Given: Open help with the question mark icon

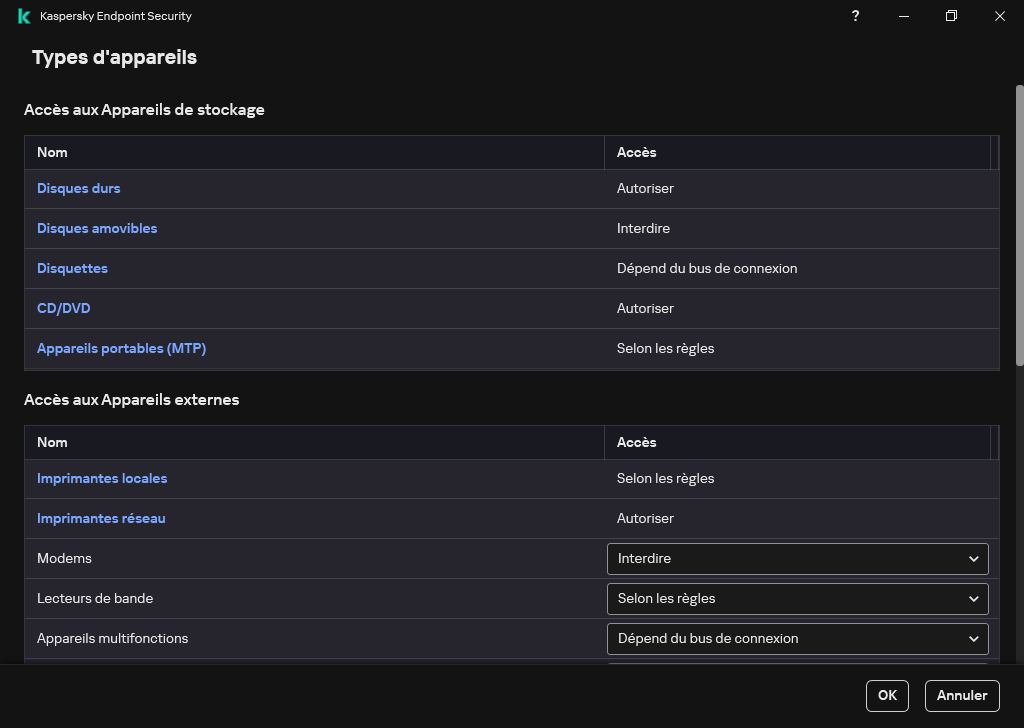Looking at the screenshot, I should 855,16.
